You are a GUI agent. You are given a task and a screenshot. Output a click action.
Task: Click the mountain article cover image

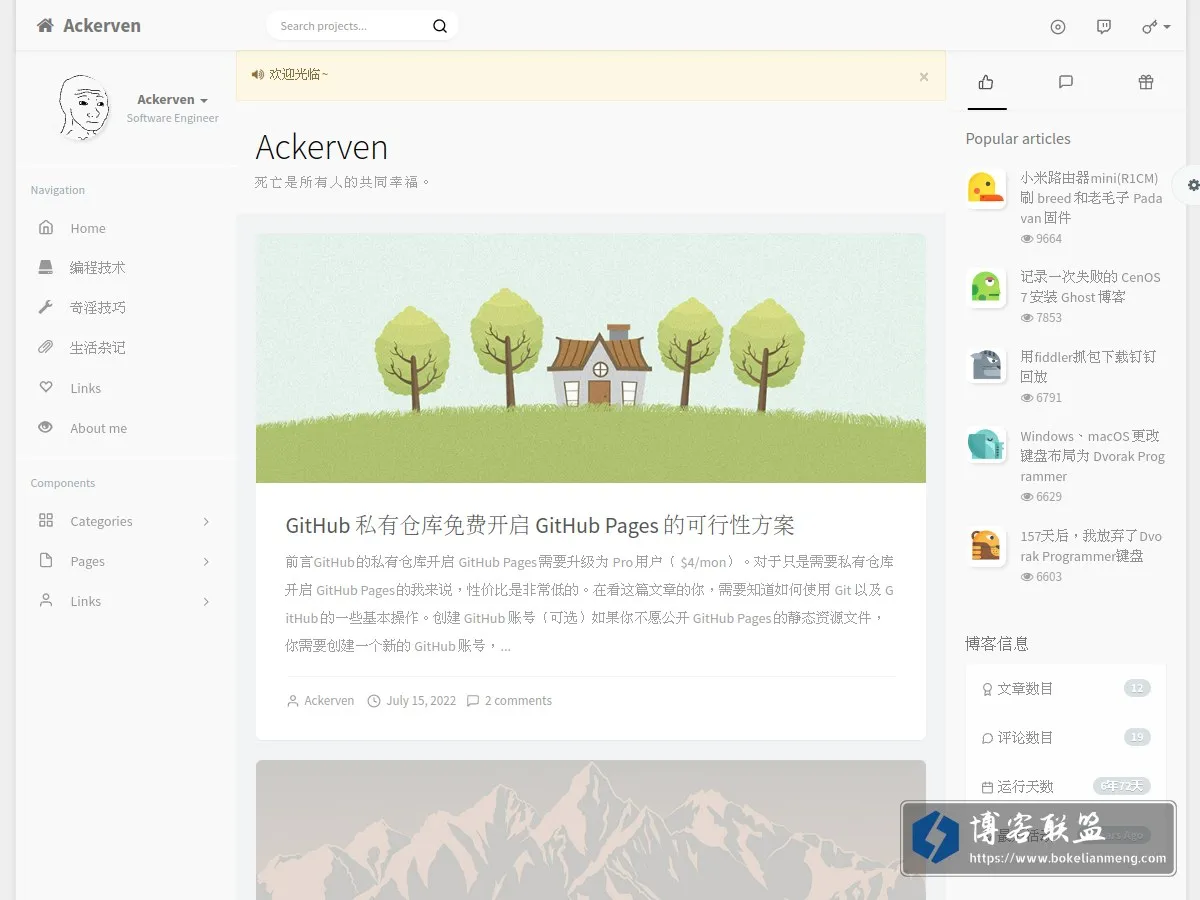tap(590, 830)
